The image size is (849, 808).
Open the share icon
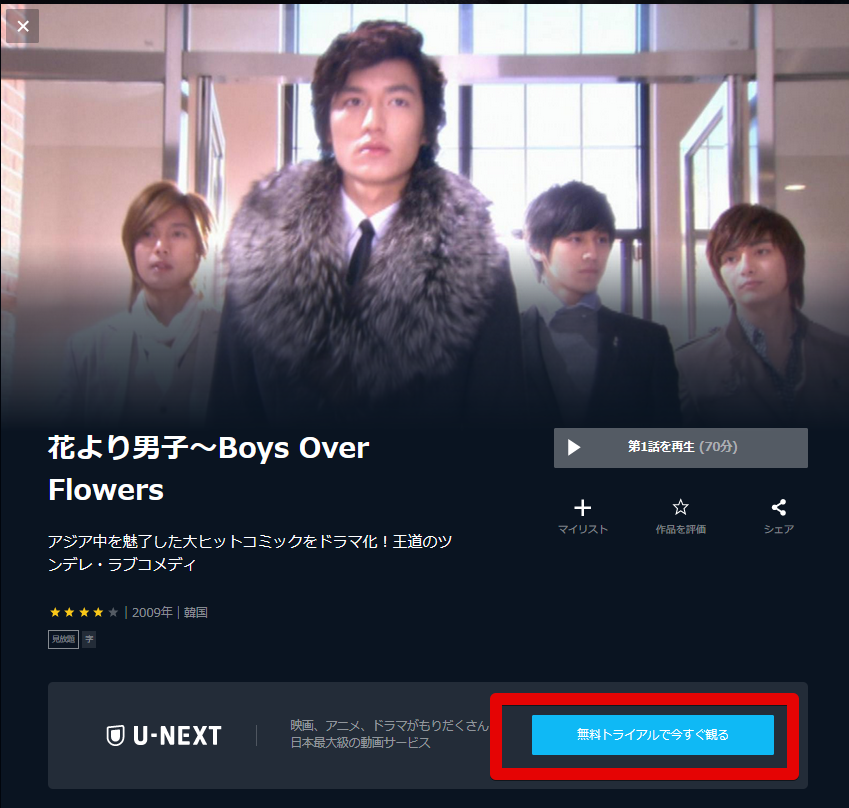(x=779, y=507)
